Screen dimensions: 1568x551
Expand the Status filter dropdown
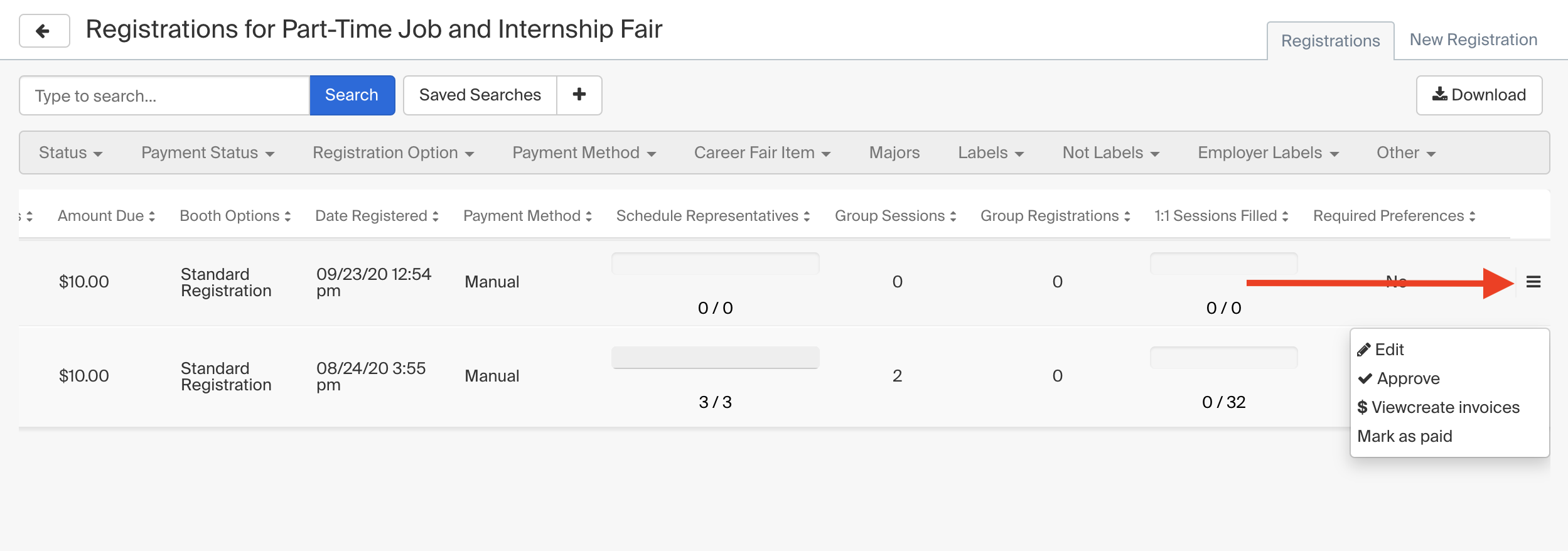click(70, 152)
